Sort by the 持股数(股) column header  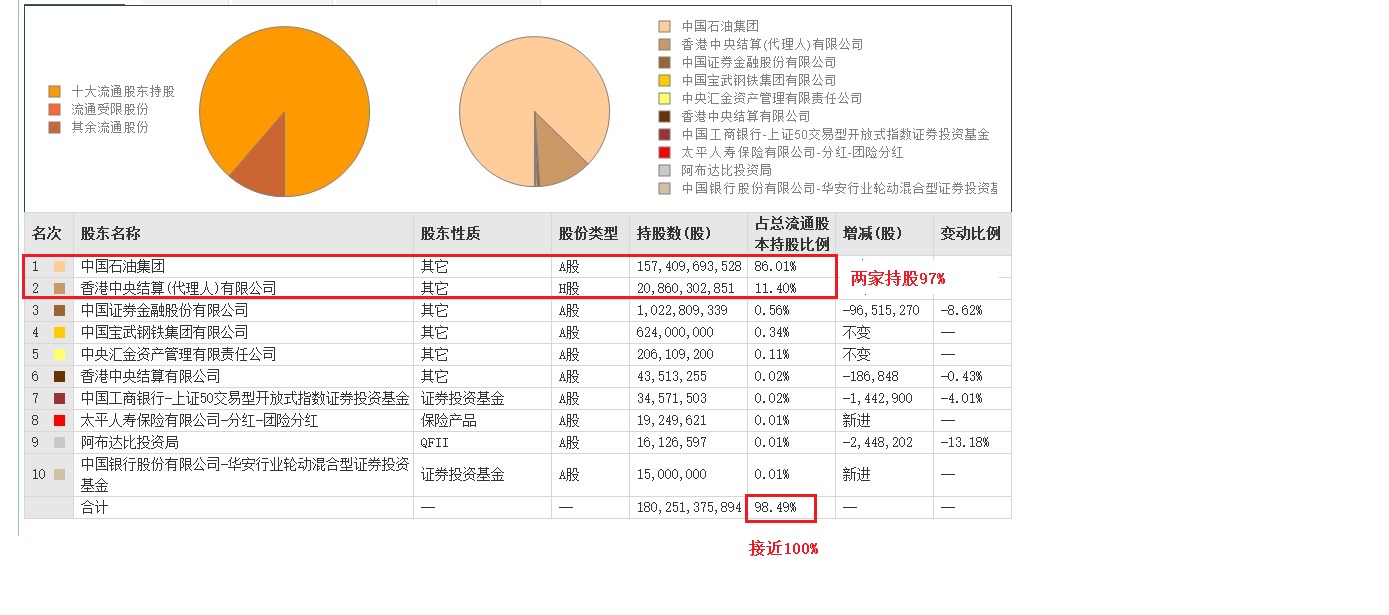pos(688,234)
